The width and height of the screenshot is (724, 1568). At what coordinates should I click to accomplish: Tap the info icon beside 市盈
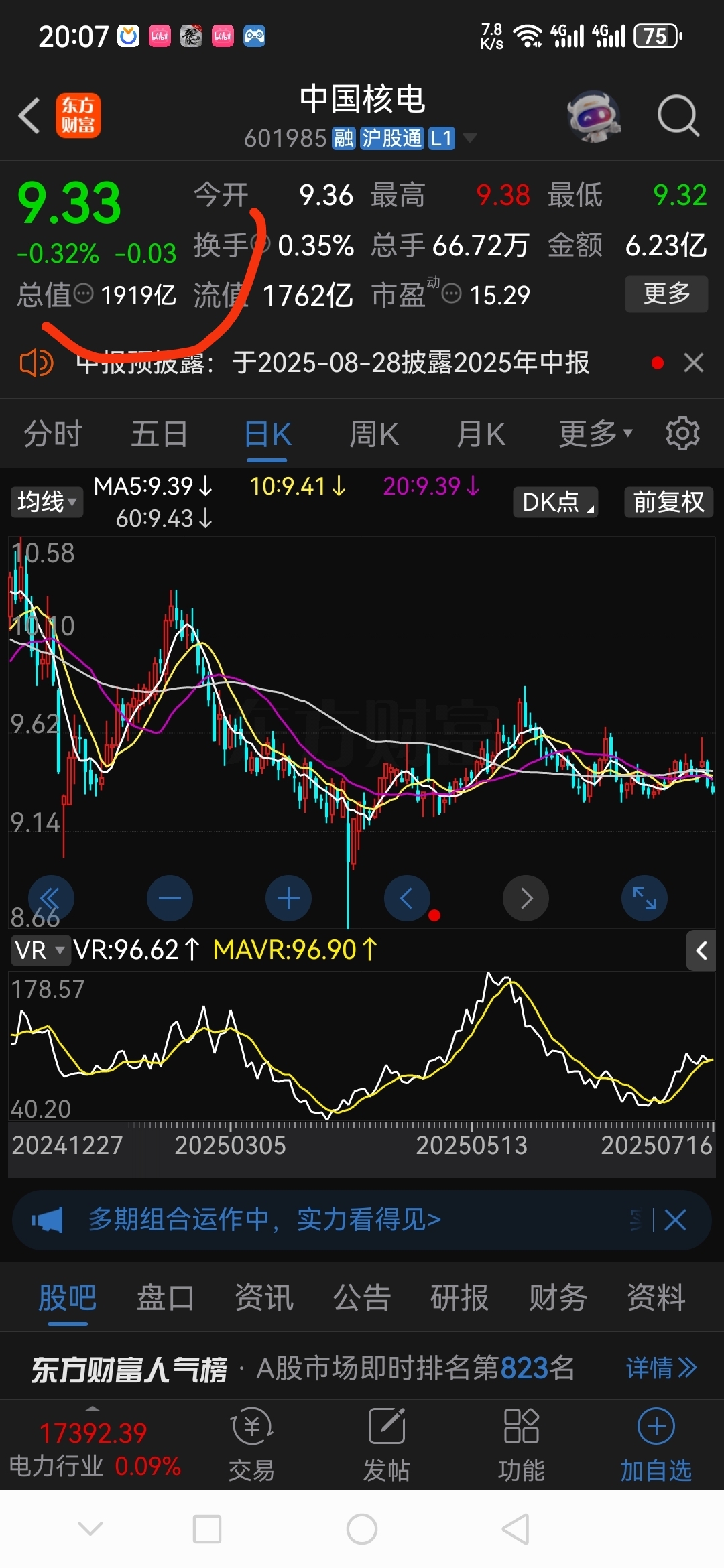(452, 293)
